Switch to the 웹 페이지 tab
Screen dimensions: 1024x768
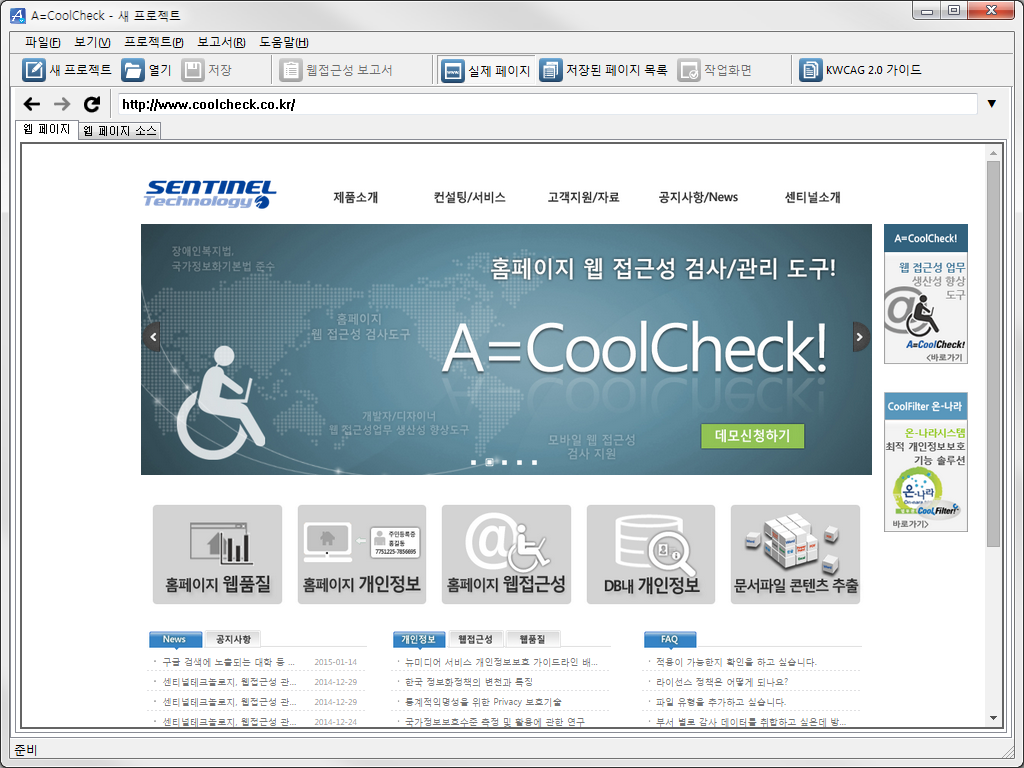click(x=46, y=129)
